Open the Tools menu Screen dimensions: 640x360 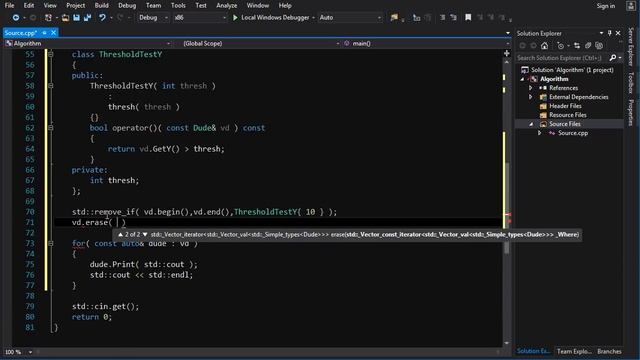(x=178, y=6)
